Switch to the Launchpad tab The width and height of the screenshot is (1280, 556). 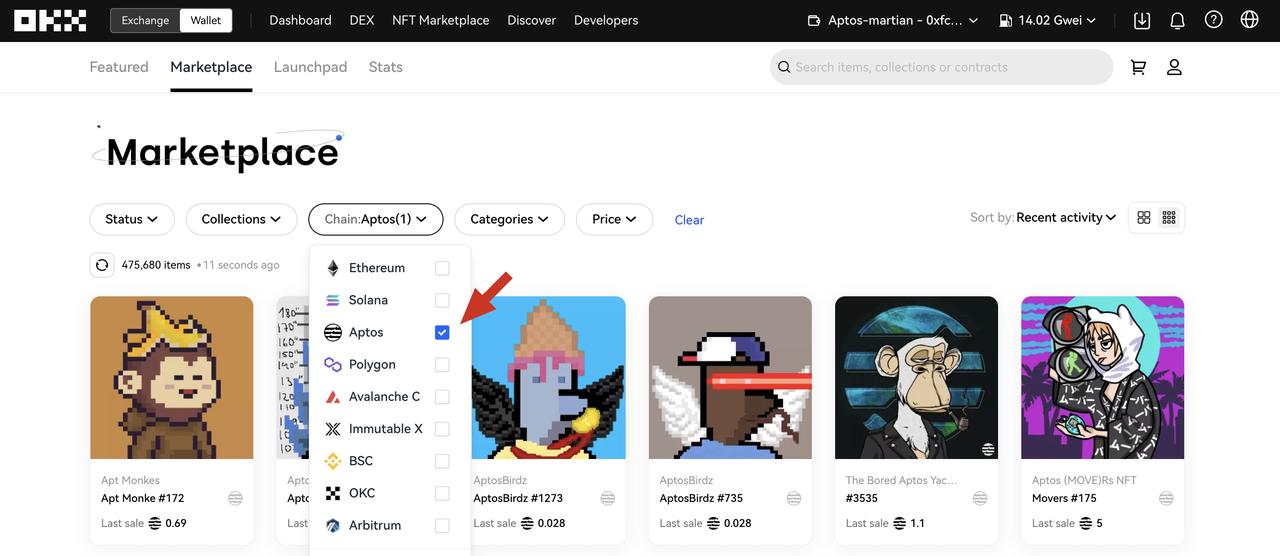[310, 67]
